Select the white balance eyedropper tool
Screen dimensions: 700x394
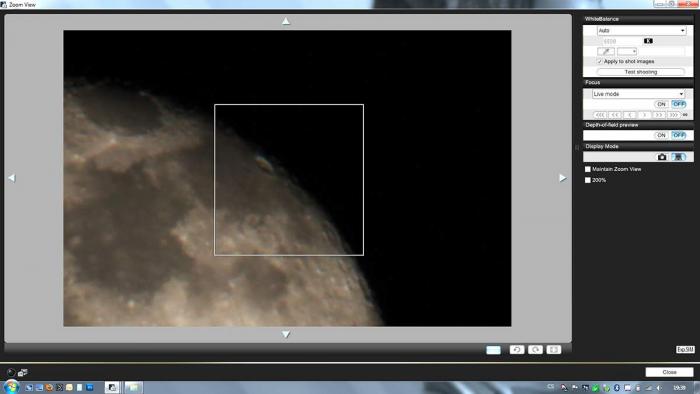[x=606, y=51]
